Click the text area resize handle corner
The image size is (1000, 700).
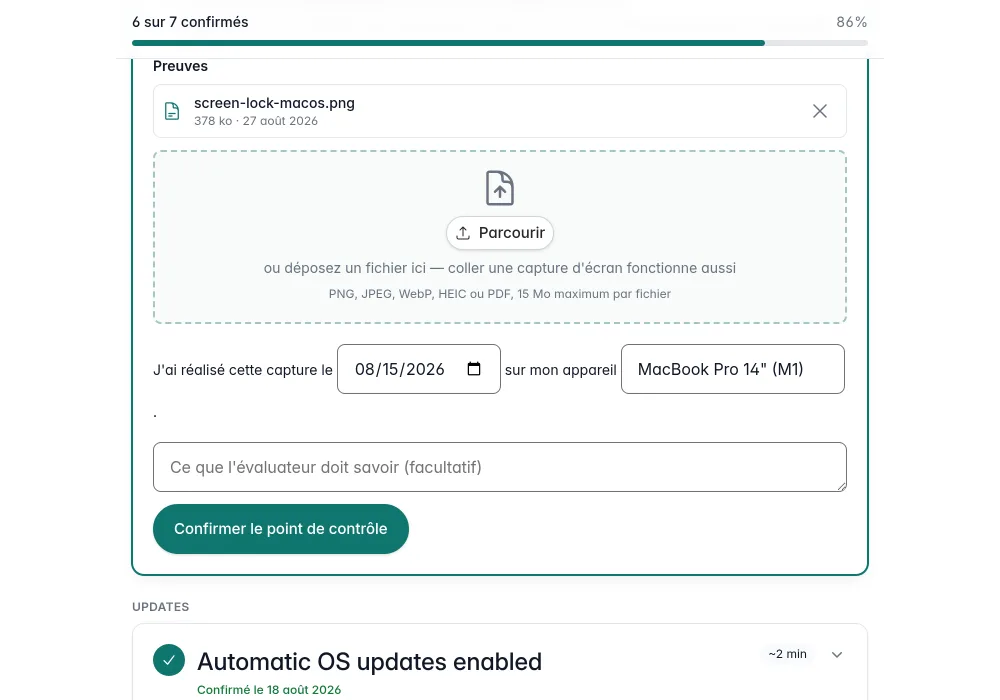coord(841,486)
